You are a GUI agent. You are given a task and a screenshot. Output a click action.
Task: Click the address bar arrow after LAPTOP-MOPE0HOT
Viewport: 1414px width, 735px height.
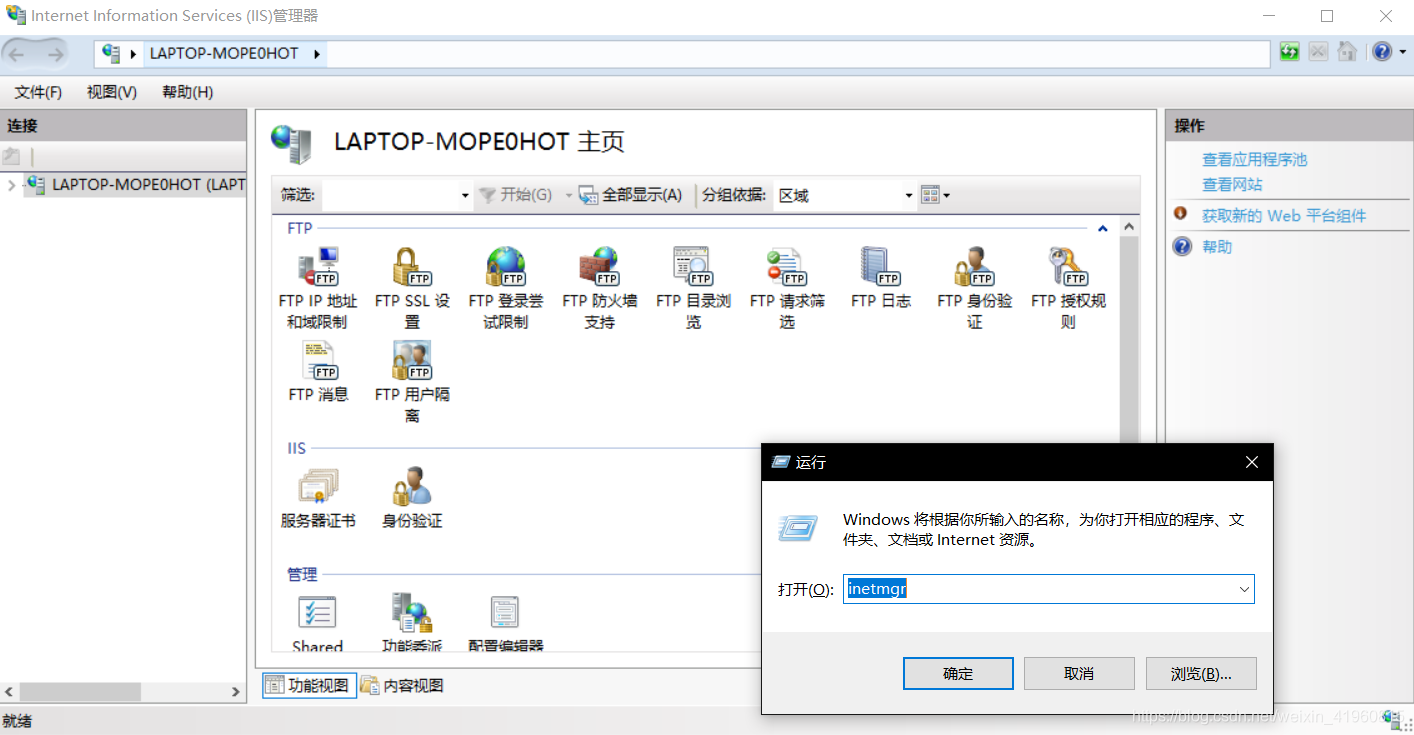317,54
